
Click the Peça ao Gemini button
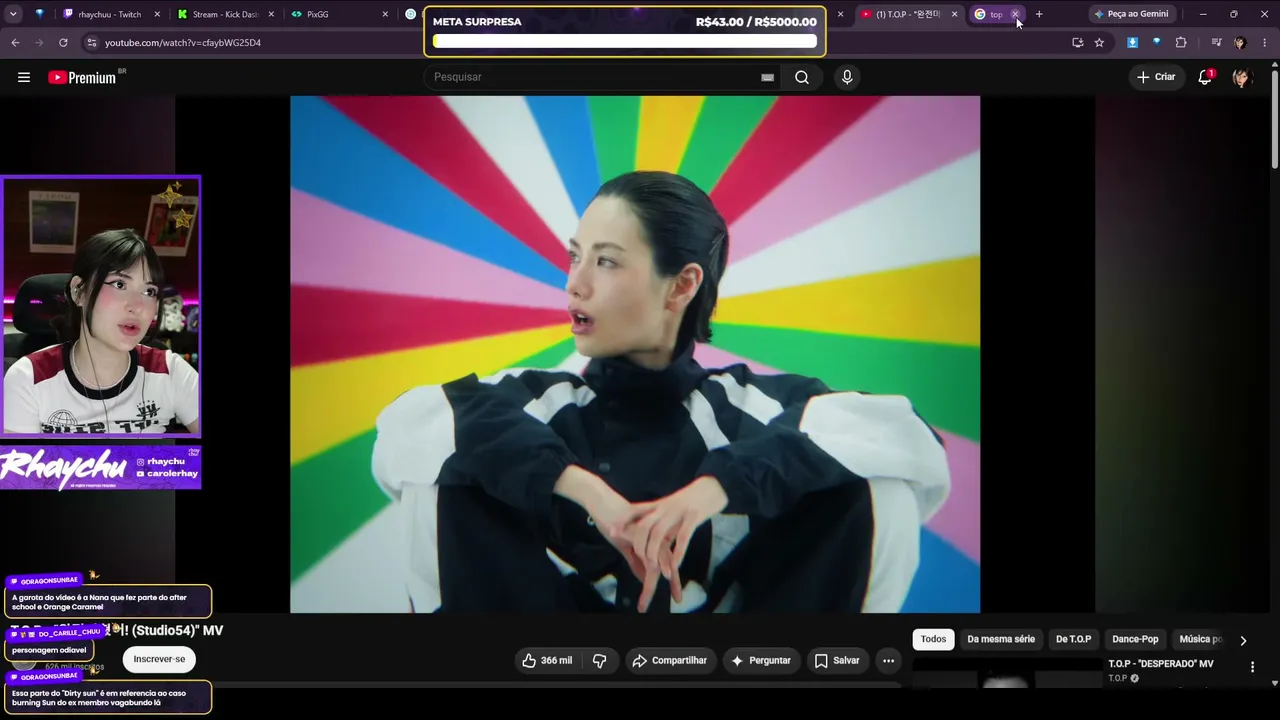[x=1131, y=14]
